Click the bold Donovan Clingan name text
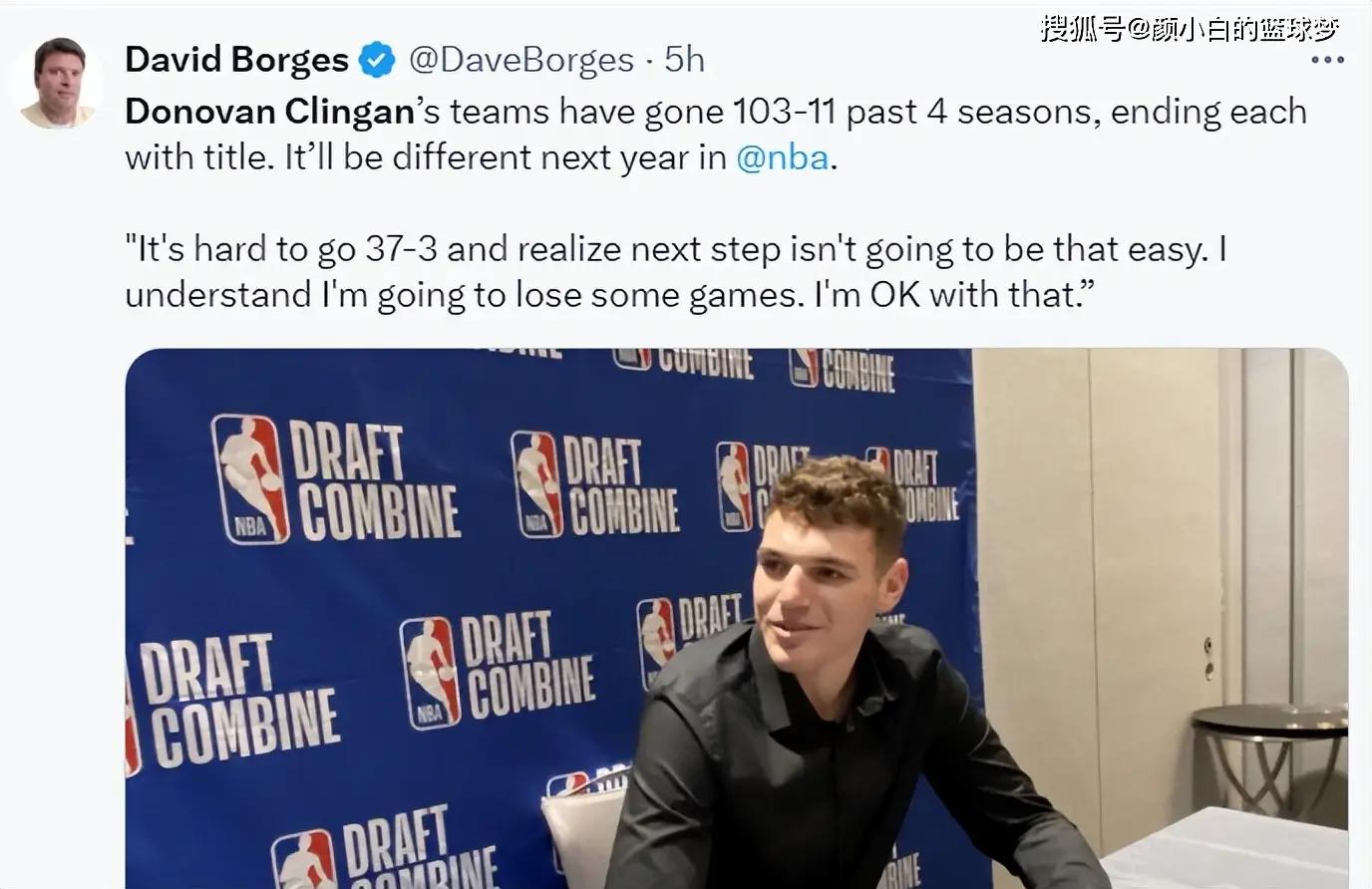The width and height of the screenshot is (1372, 889). [x=269, y=112]
